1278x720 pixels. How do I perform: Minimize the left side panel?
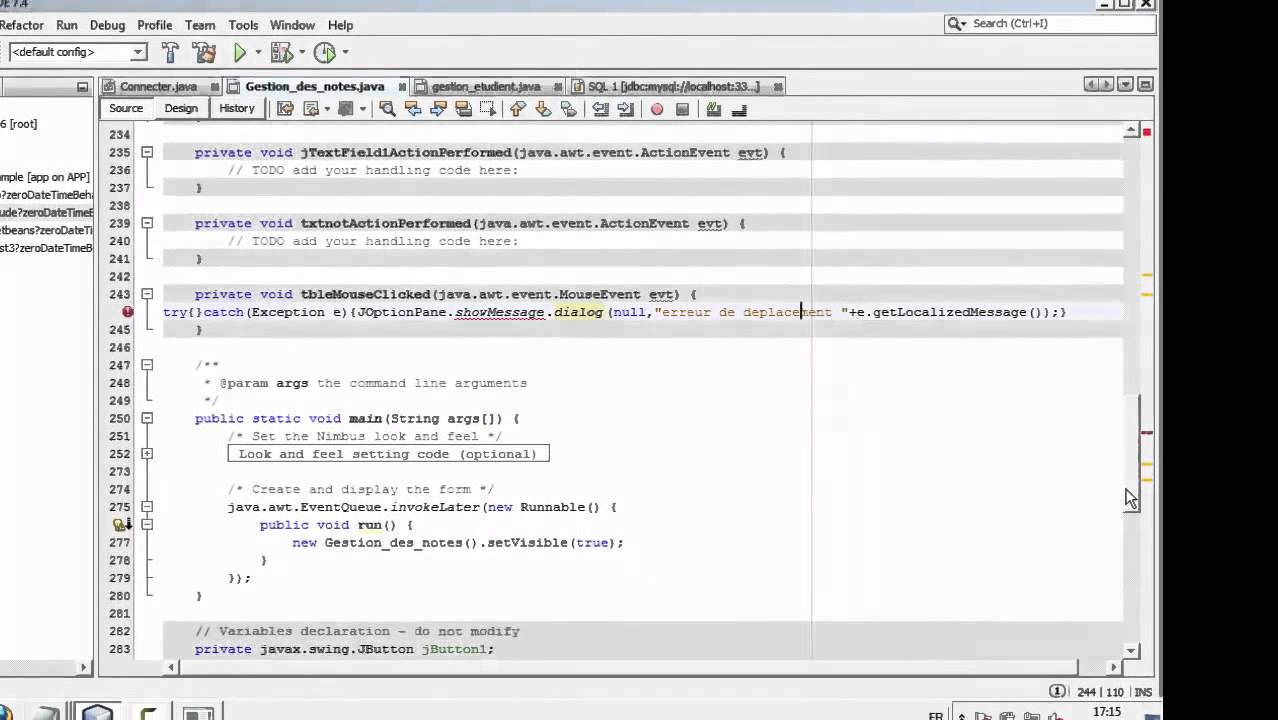(x=83, y=87)
